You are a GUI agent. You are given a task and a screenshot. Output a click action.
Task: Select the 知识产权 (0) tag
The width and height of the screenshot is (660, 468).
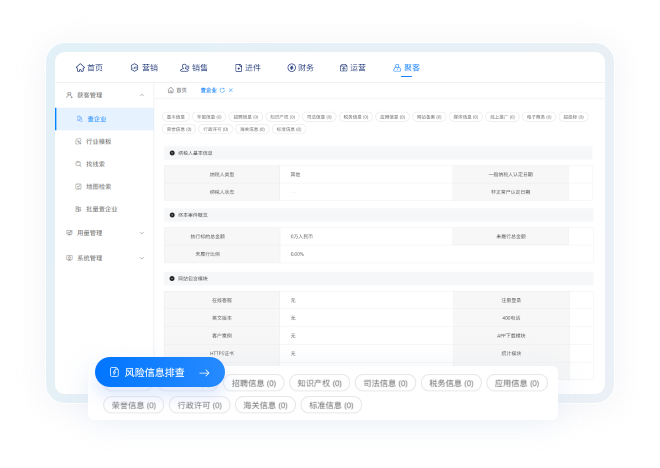319,383
